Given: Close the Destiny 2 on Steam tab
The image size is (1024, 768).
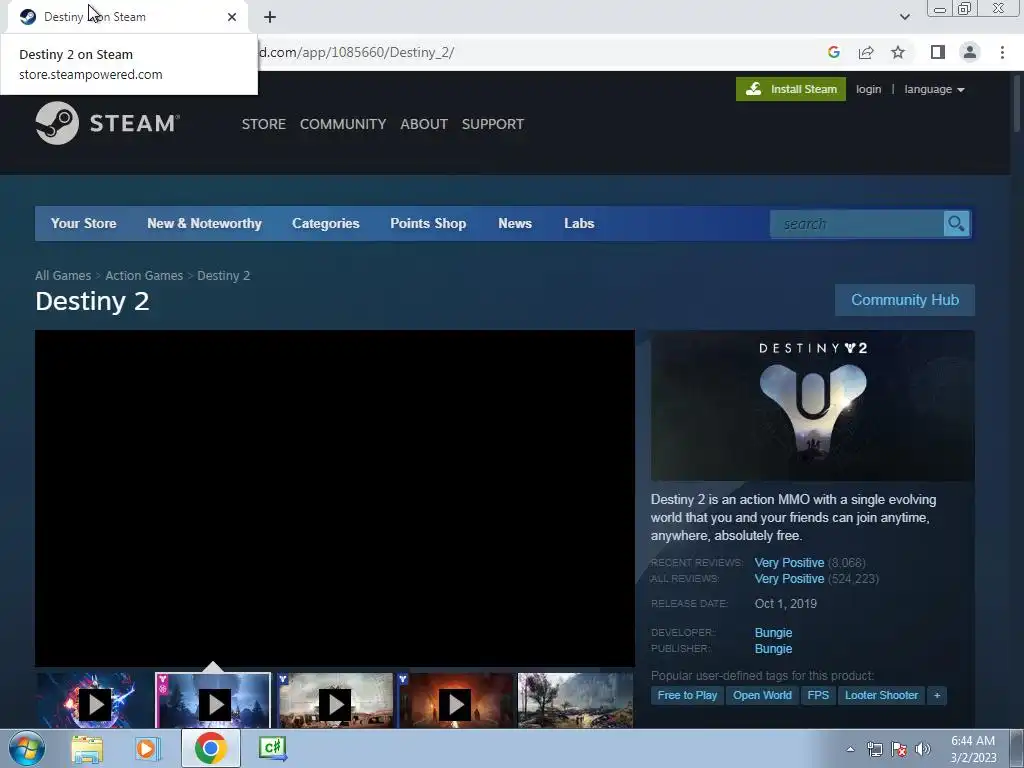Looking at the screenshot, I should 232,17.
